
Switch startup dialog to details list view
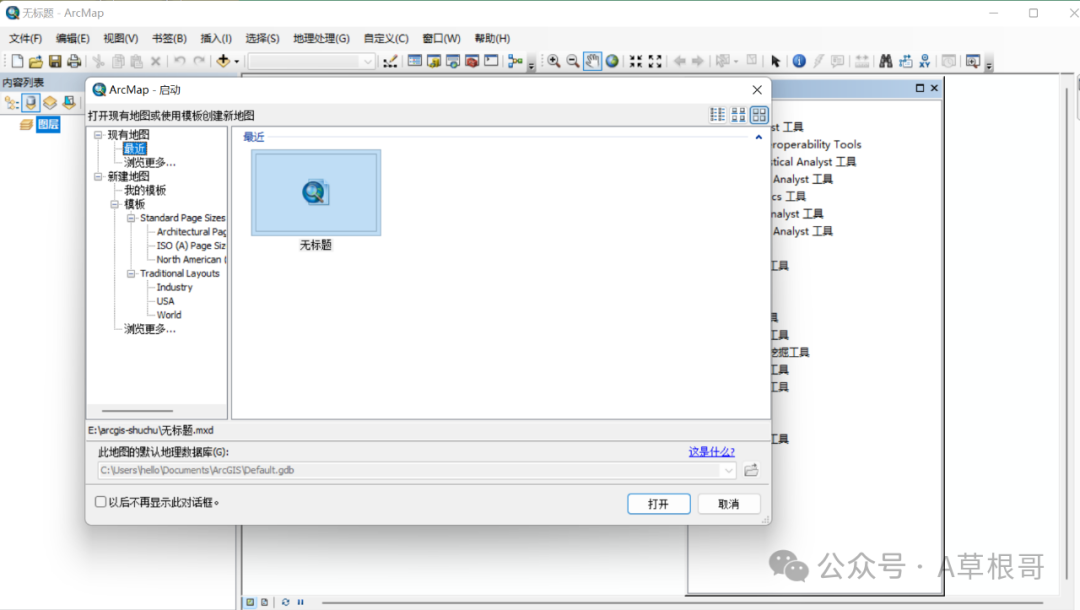click(718, 115)
